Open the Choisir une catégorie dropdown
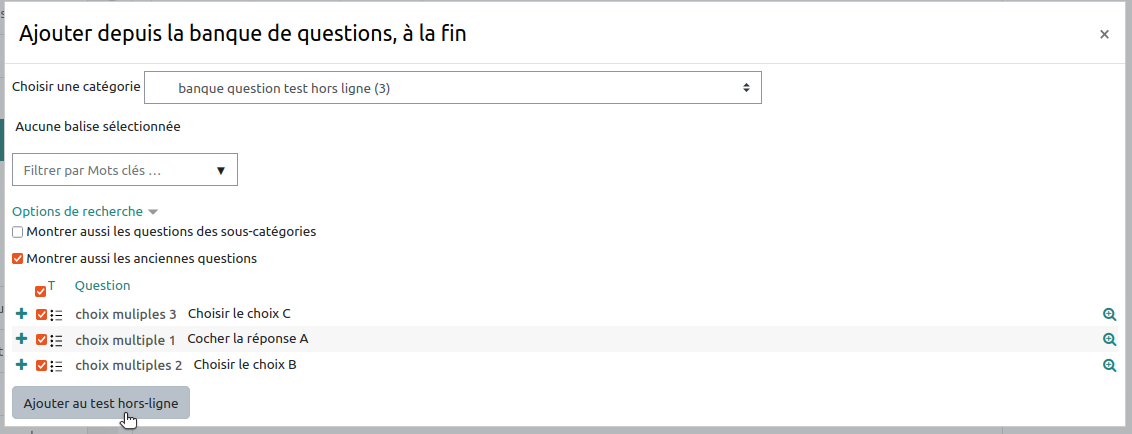This screenshot has width=1132, height=434. pyautogui.click(x=453, y=88)
